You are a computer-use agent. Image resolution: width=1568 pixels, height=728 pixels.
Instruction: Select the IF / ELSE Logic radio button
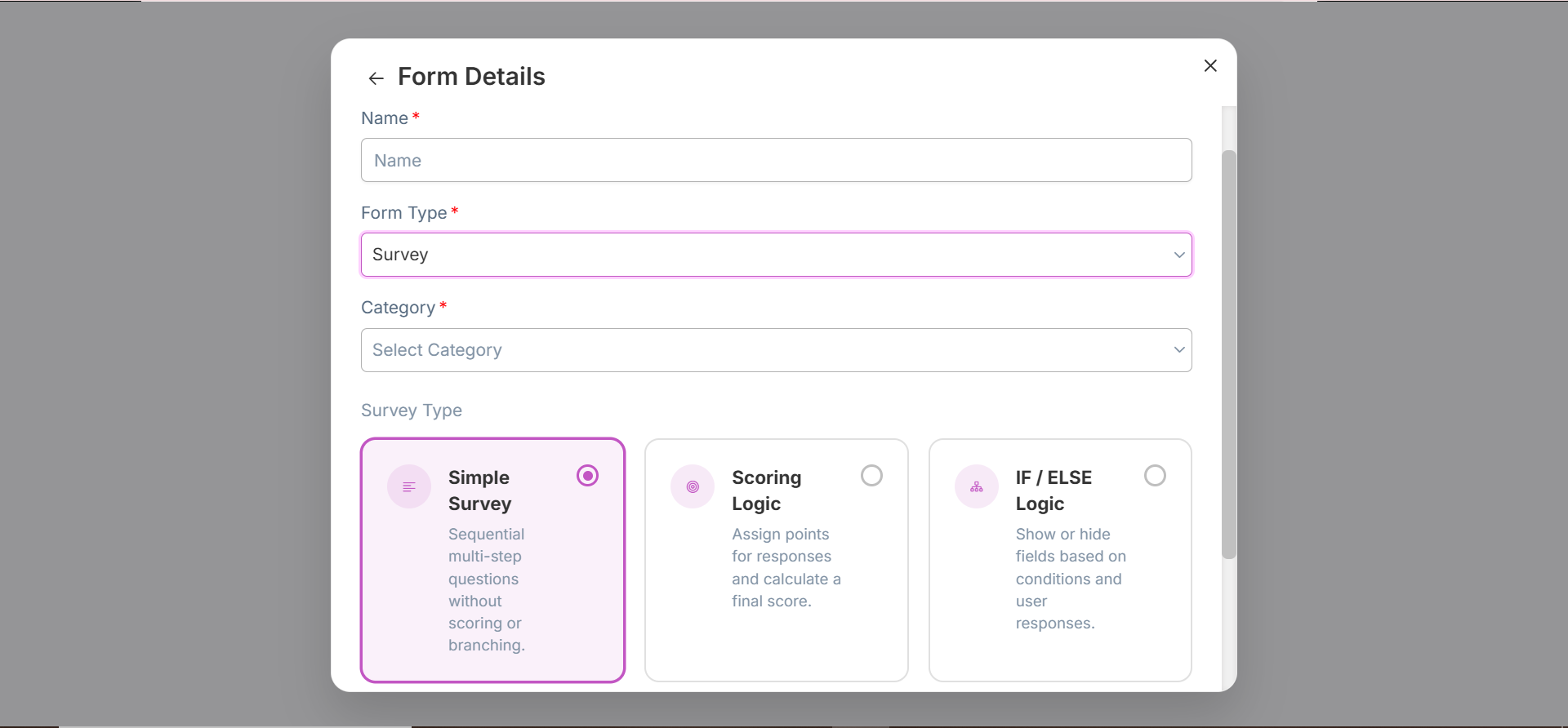(x=1155, y=476)
